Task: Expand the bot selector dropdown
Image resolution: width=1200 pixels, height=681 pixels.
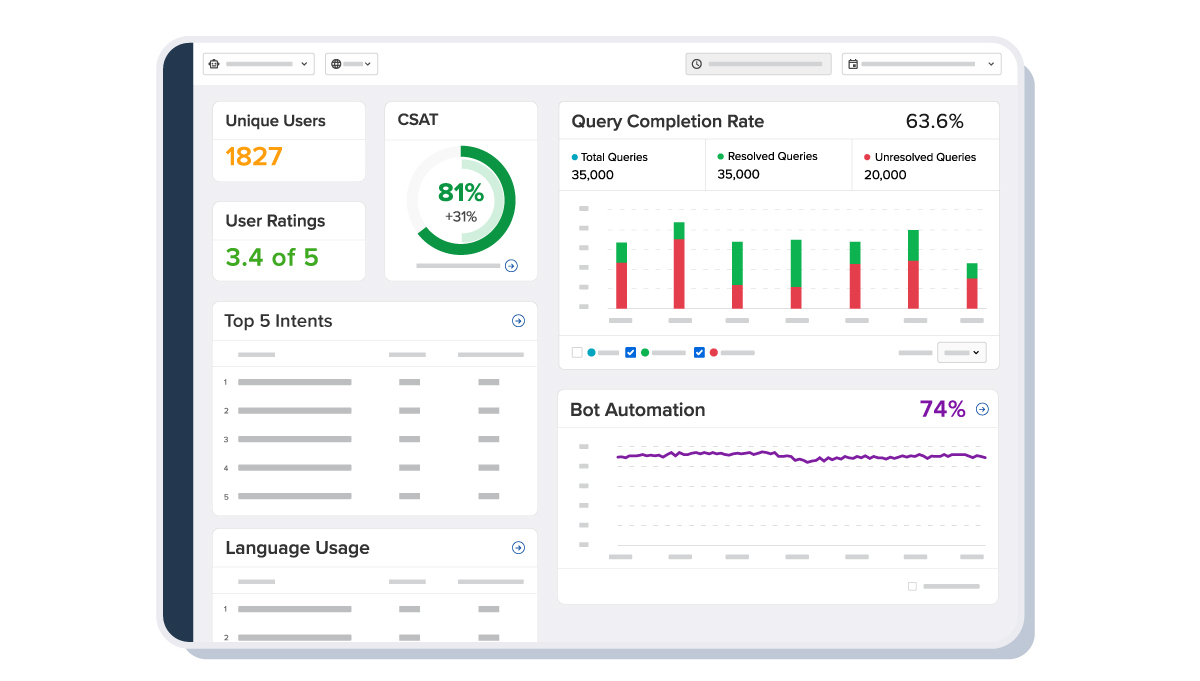Action: [x=303, y=64]
